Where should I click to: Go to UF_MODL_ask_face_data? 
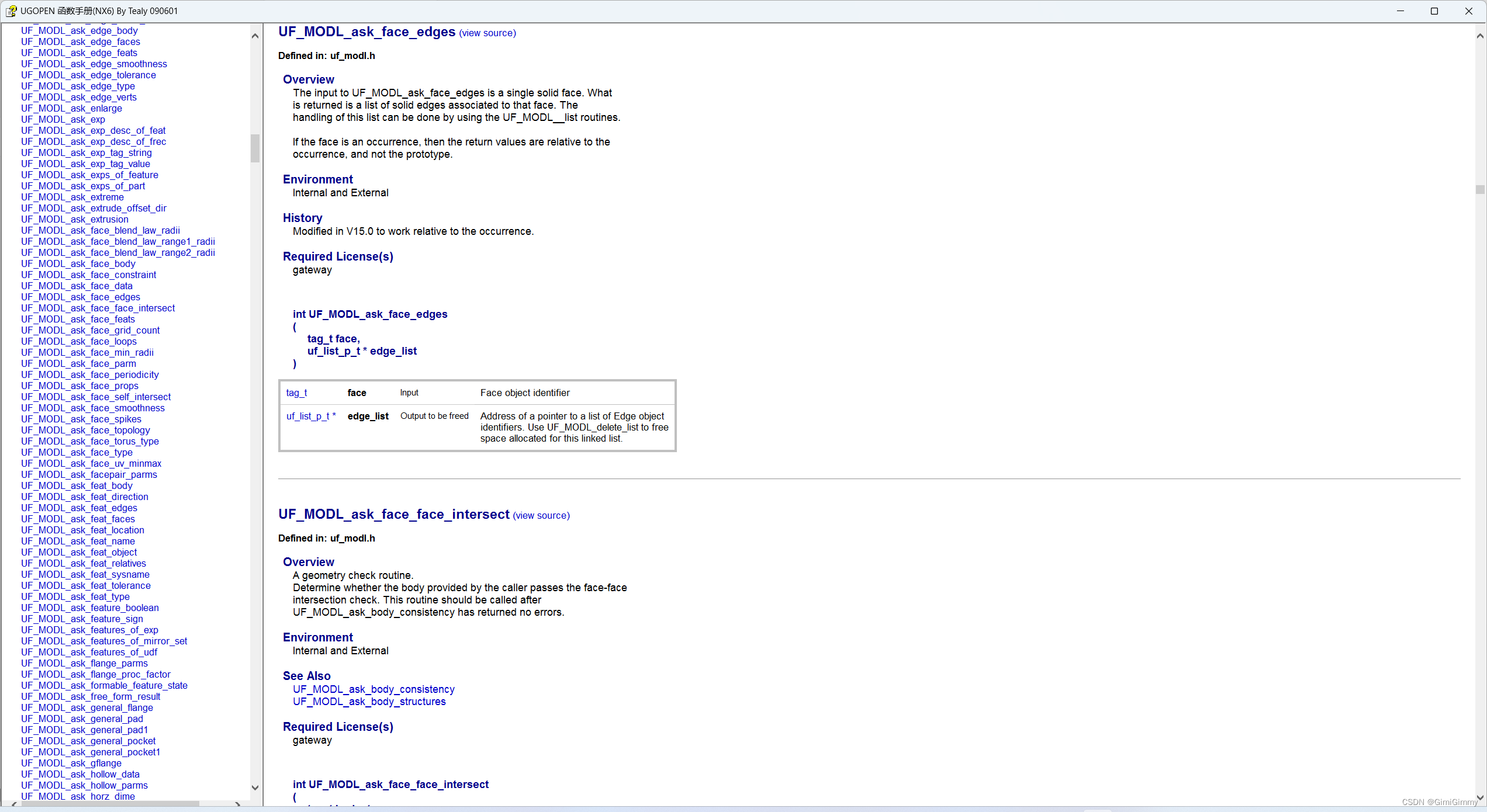coord(77,286)
